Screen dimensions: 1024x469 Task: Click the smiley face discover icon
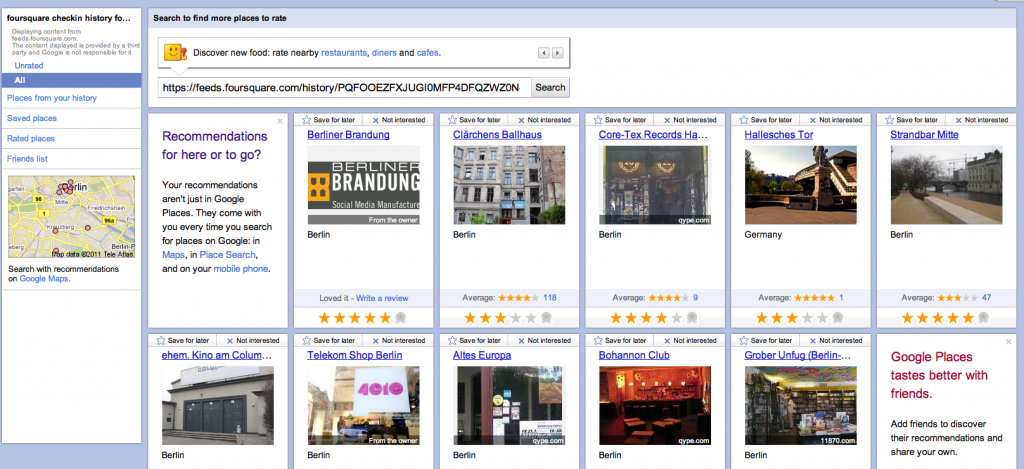click(x=175, y=52)
